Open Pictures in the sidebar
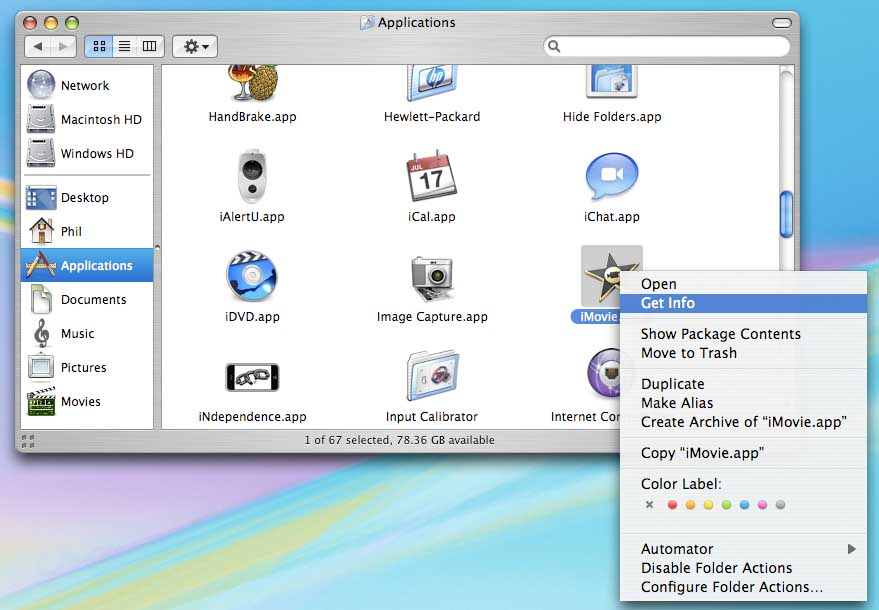This screenshot has height=610, width=879. point(87,367)
